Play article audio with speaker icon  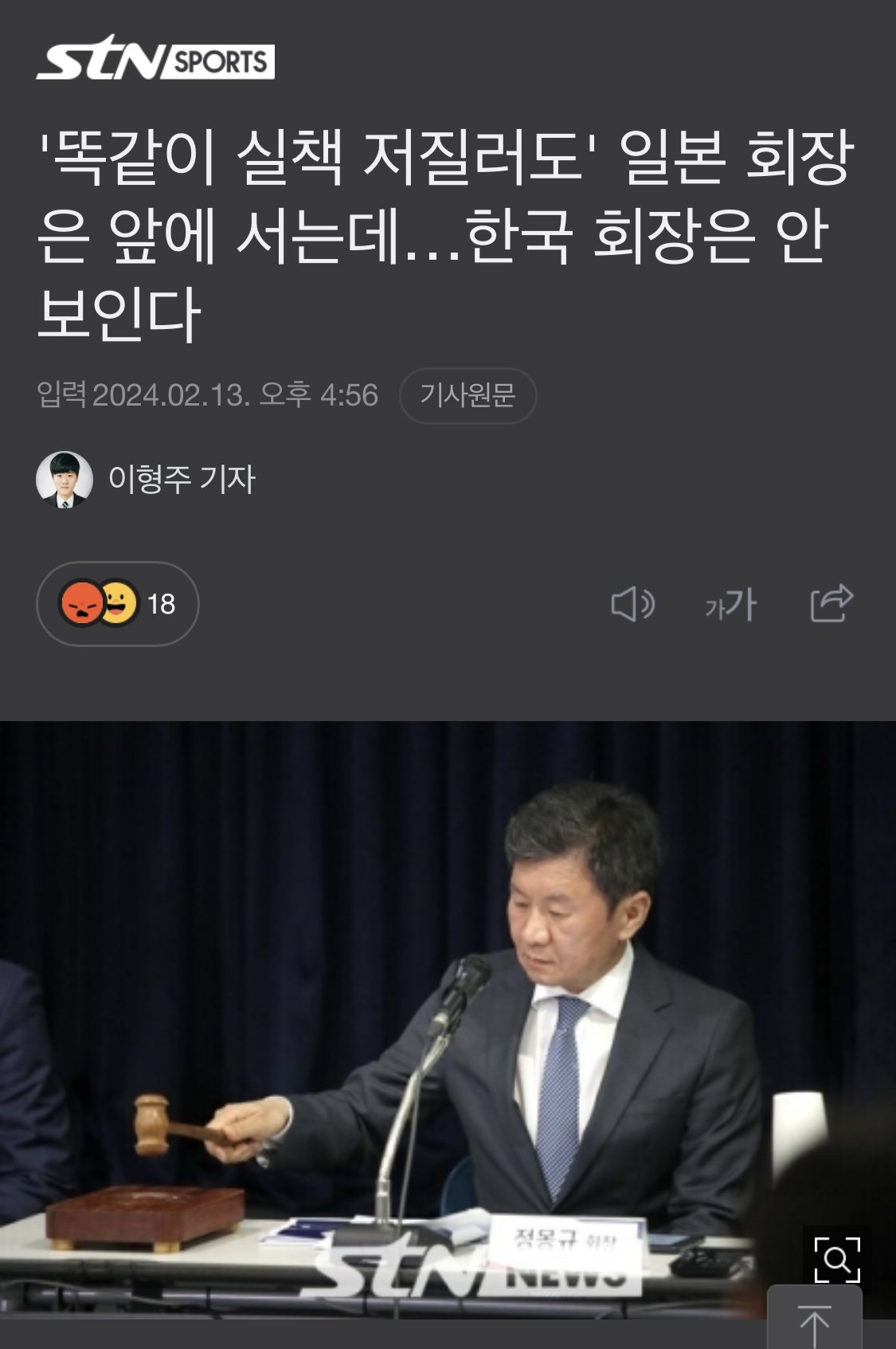(x=632, y=604)
